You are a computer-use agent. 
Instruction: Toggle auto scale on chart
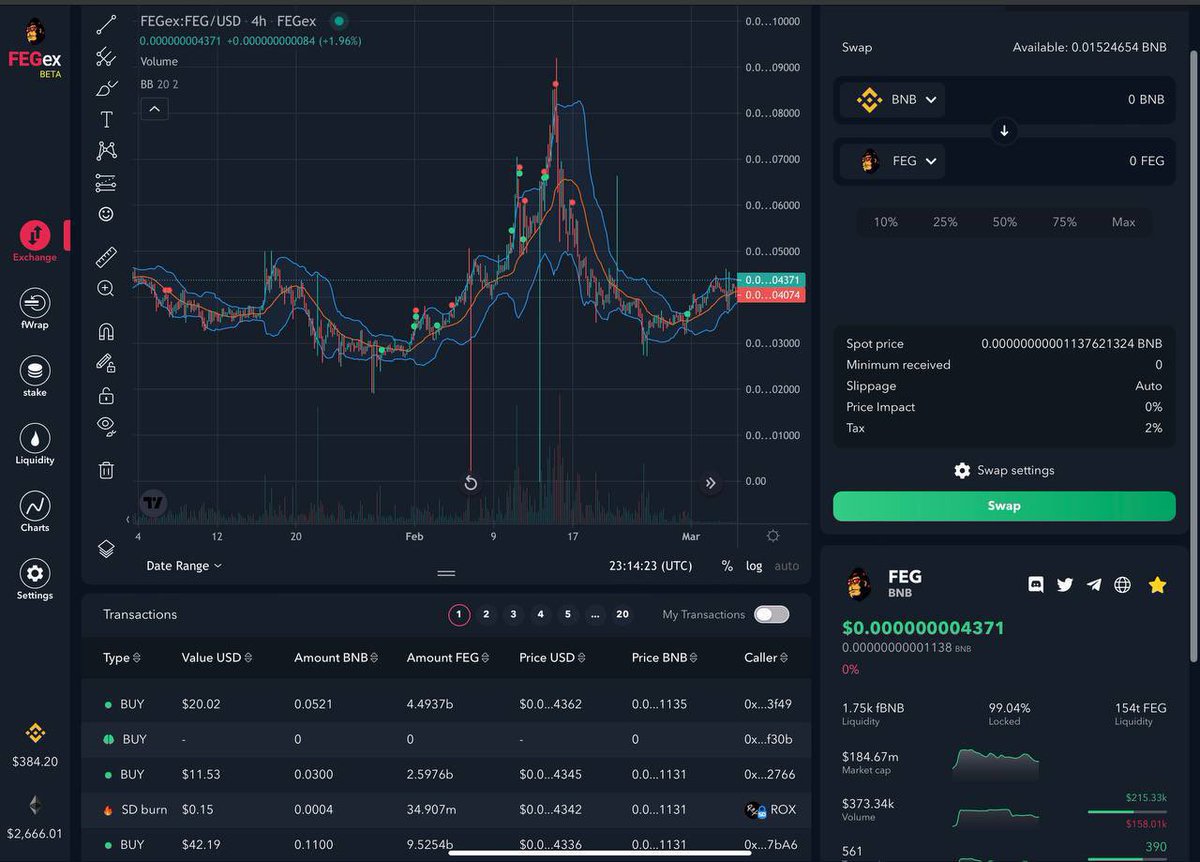(787, 566)
